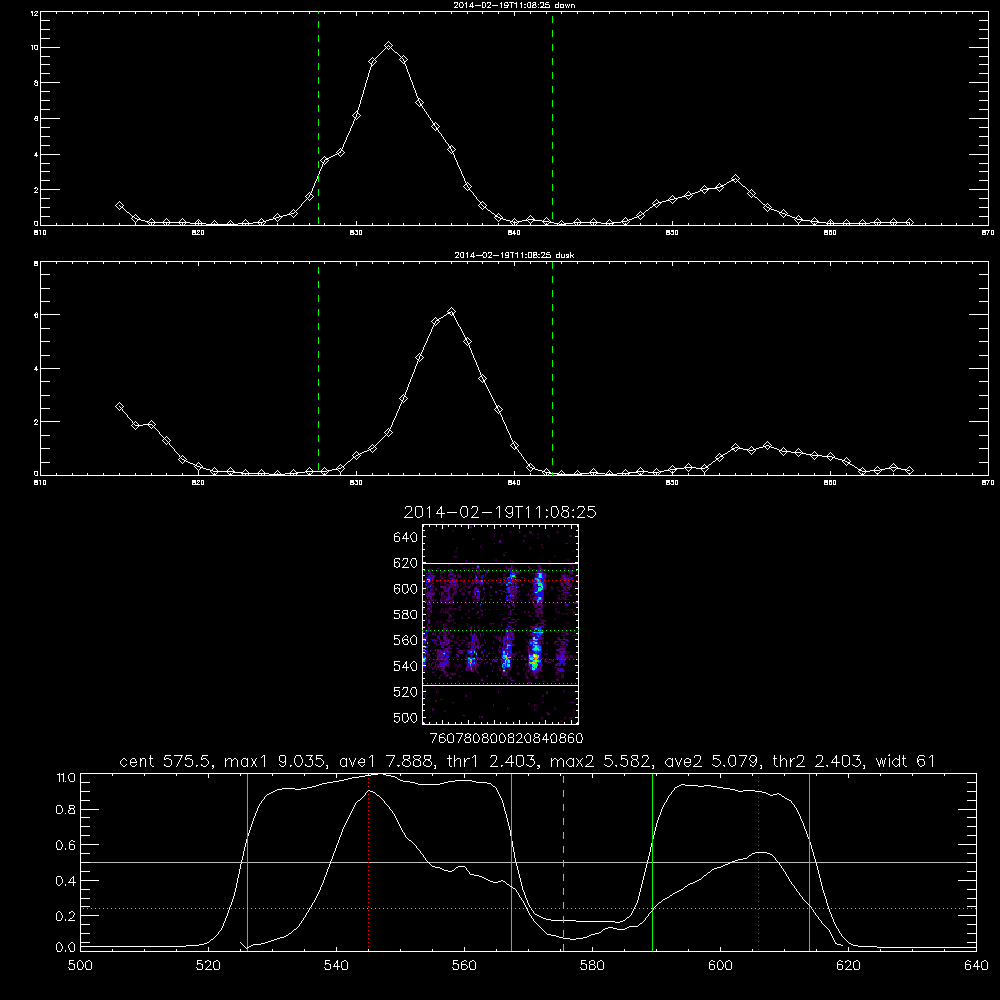Click the '600' x-axis label of bottom plot
The image size is (1000, 1000).
720,966
